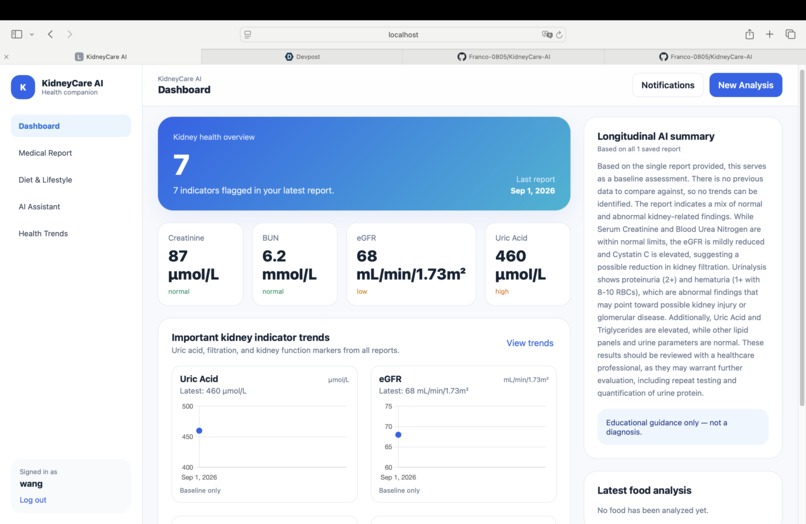Go forward with the browser forward arrow
The image size is (806, 524).
(69, 34)
